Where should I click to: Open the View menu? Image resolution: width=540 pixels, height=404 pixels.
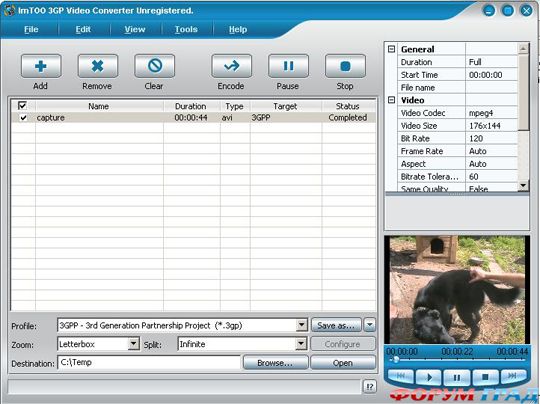(135, 30)
